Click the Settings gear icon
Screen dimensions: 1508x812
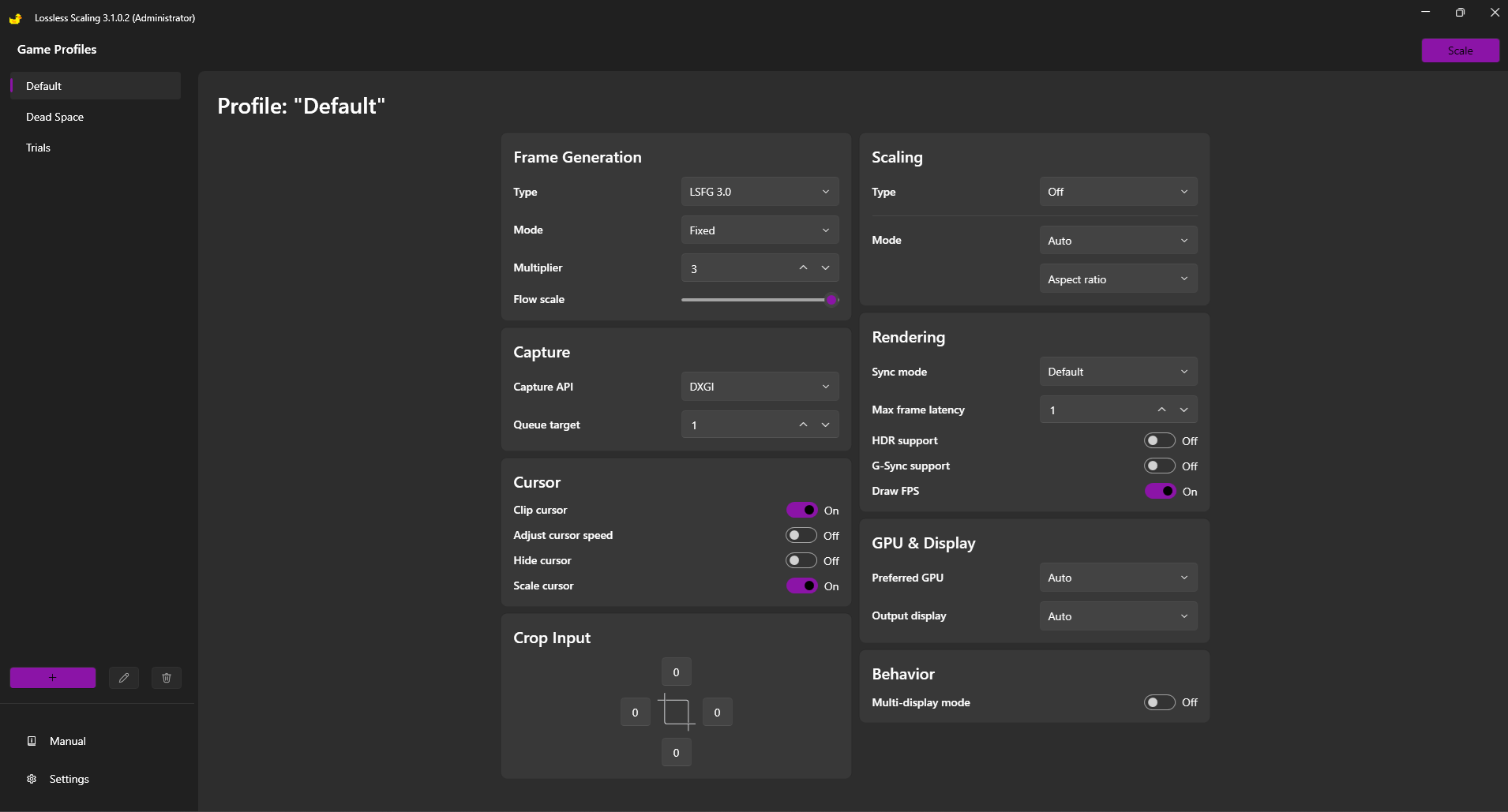point(32,779)
